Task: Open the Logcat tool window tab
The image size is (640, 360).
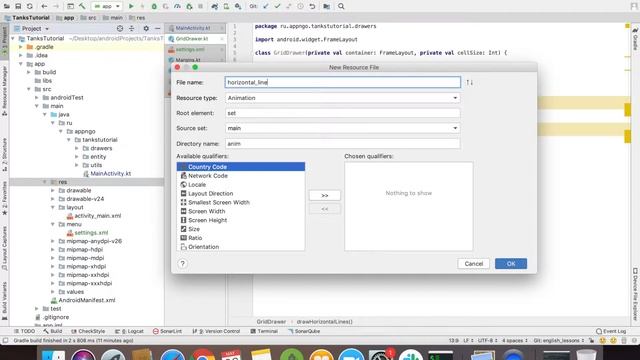Action: click(x=129, y=331)
